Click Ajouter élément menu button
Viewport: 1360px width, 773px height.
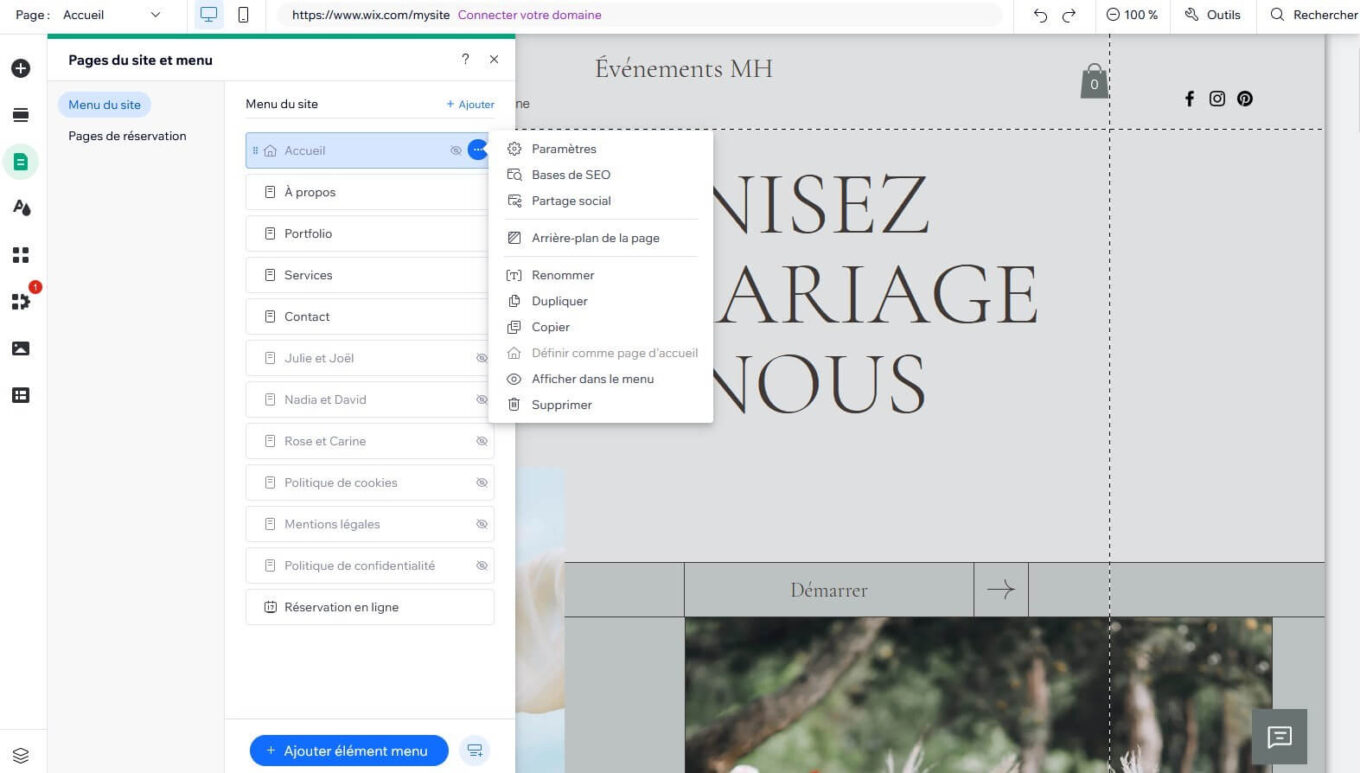(349, 751)
